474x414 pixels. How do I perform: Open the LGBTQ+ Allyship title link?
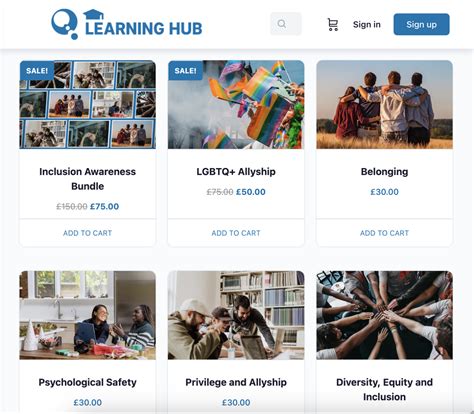(236, 172)
